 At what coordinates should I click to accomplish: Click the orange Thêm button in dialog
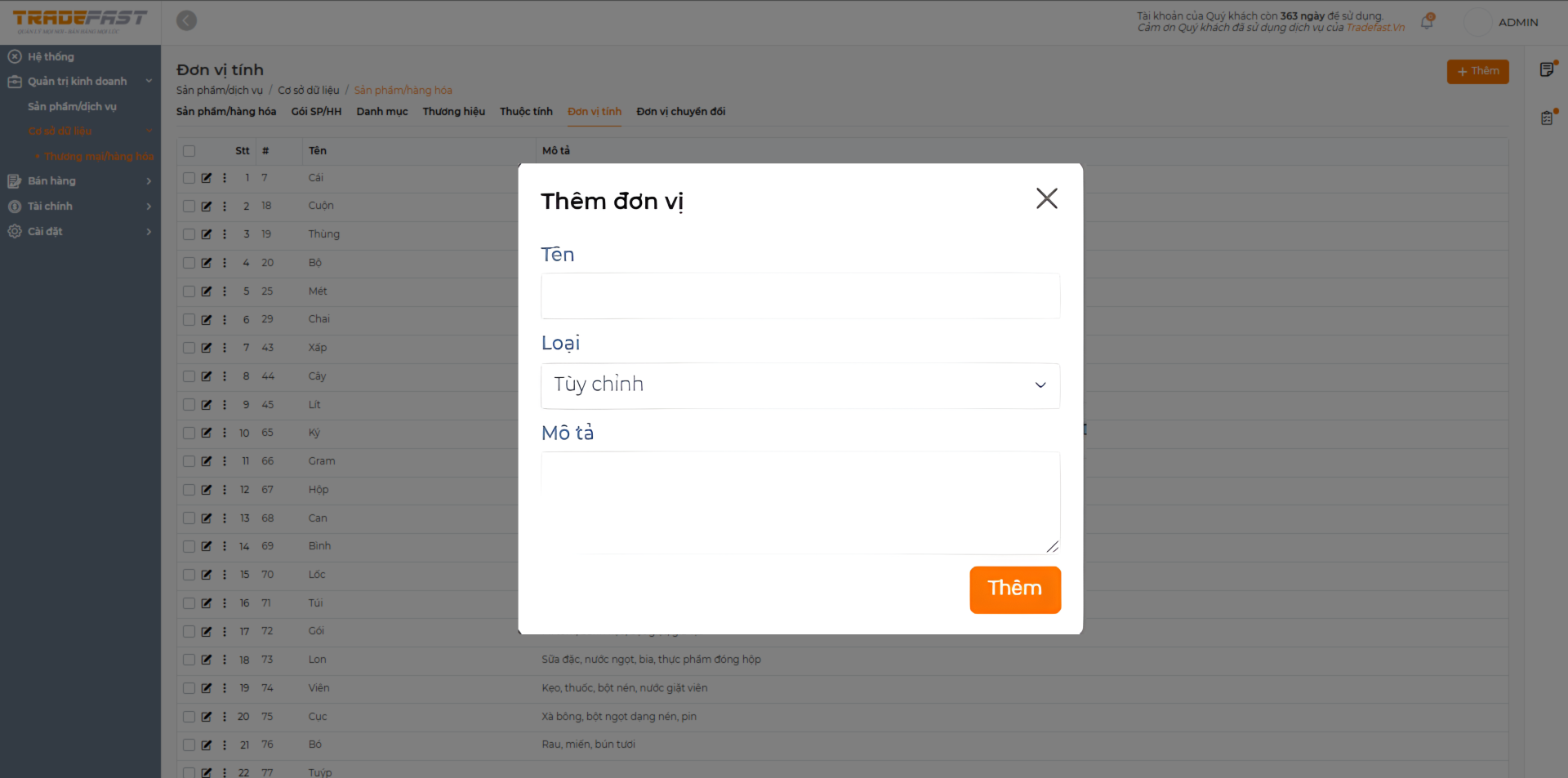pos(1014,589)
